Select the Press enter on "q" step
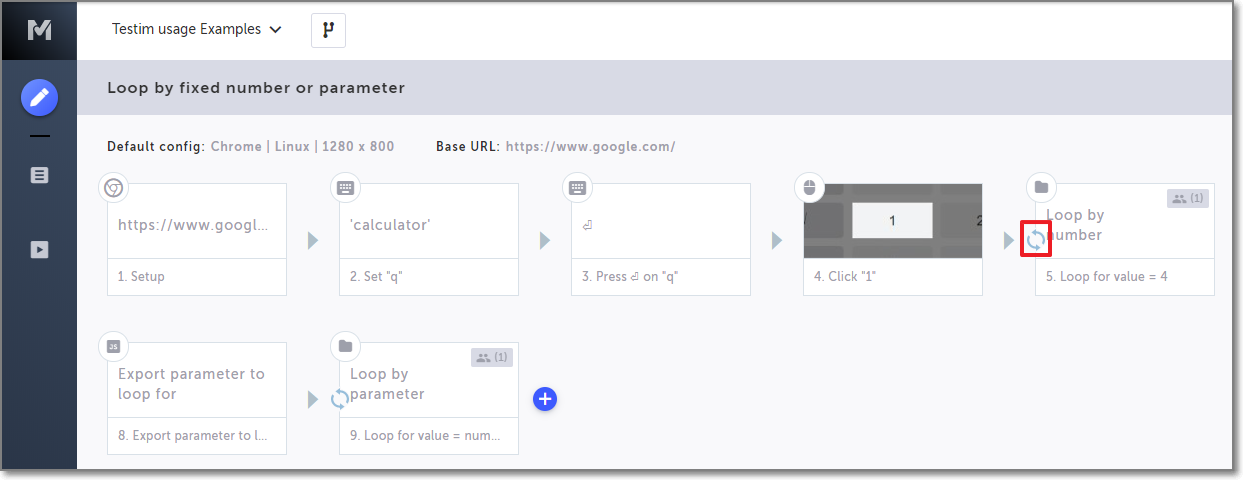The width and height of the screenshot is (1243, 480). (x=661, y=240)
